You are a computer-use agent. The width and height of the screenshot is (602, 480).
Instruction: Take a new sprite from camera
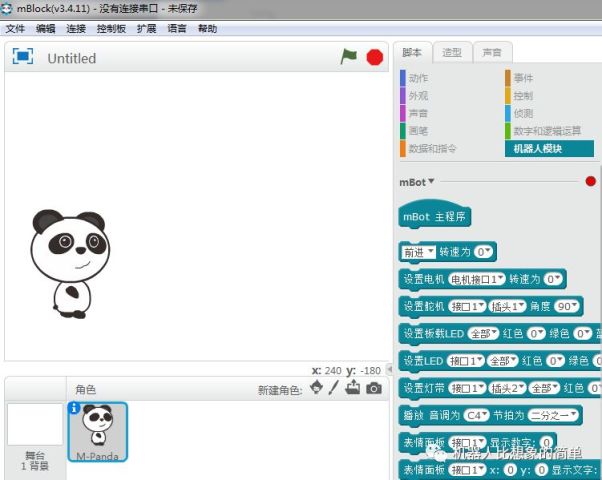point(374,389)
